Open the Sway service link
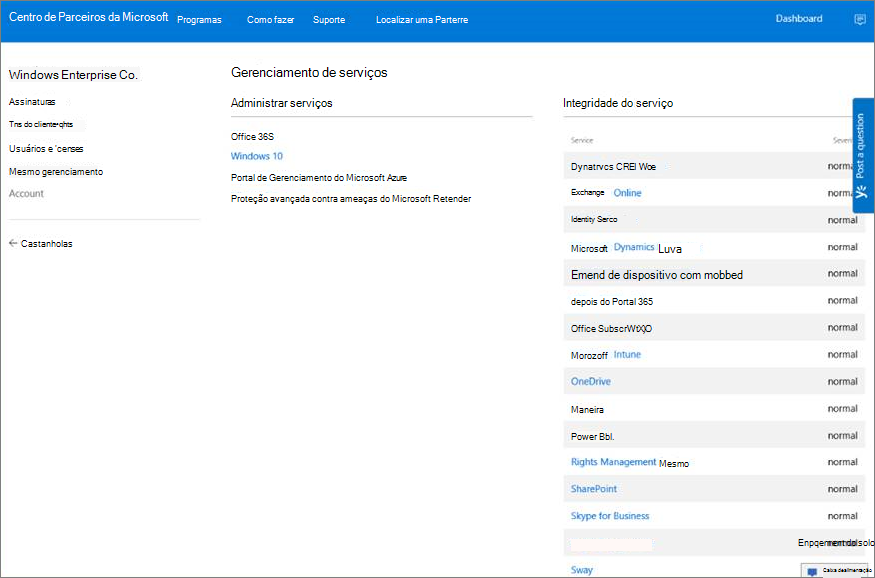875x578 pixels. pyautogui.click(x=581, y=570)
